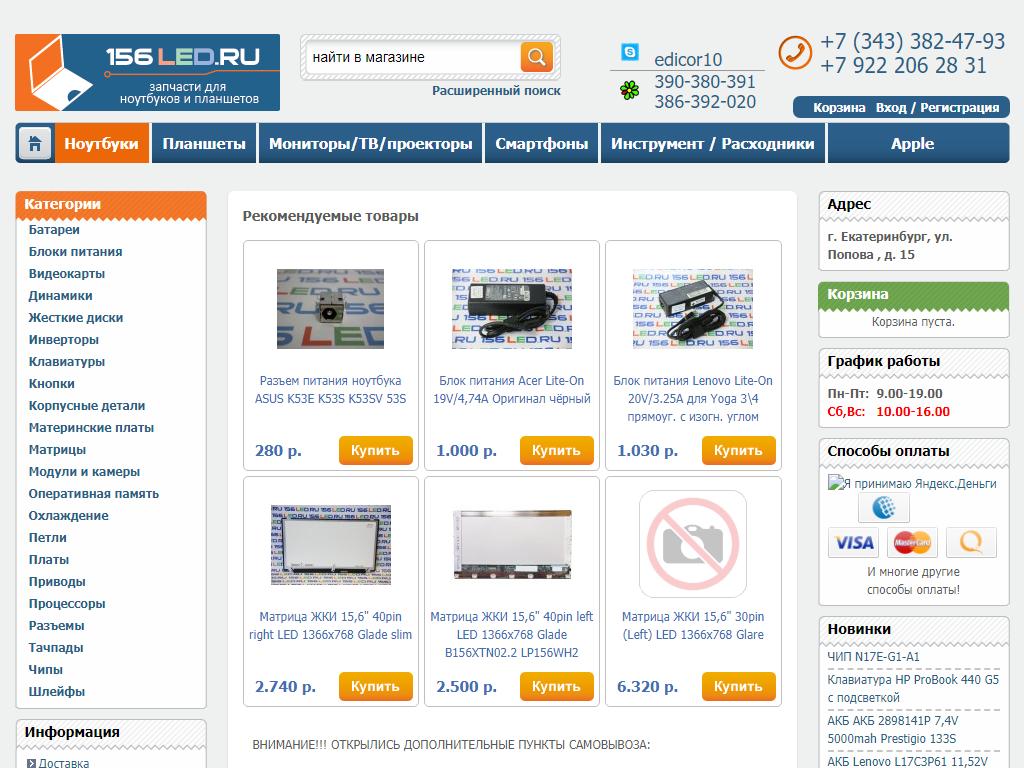1024x768 pixels.
Task: Click the home icon in navigation bar
Action: (34, 143)
